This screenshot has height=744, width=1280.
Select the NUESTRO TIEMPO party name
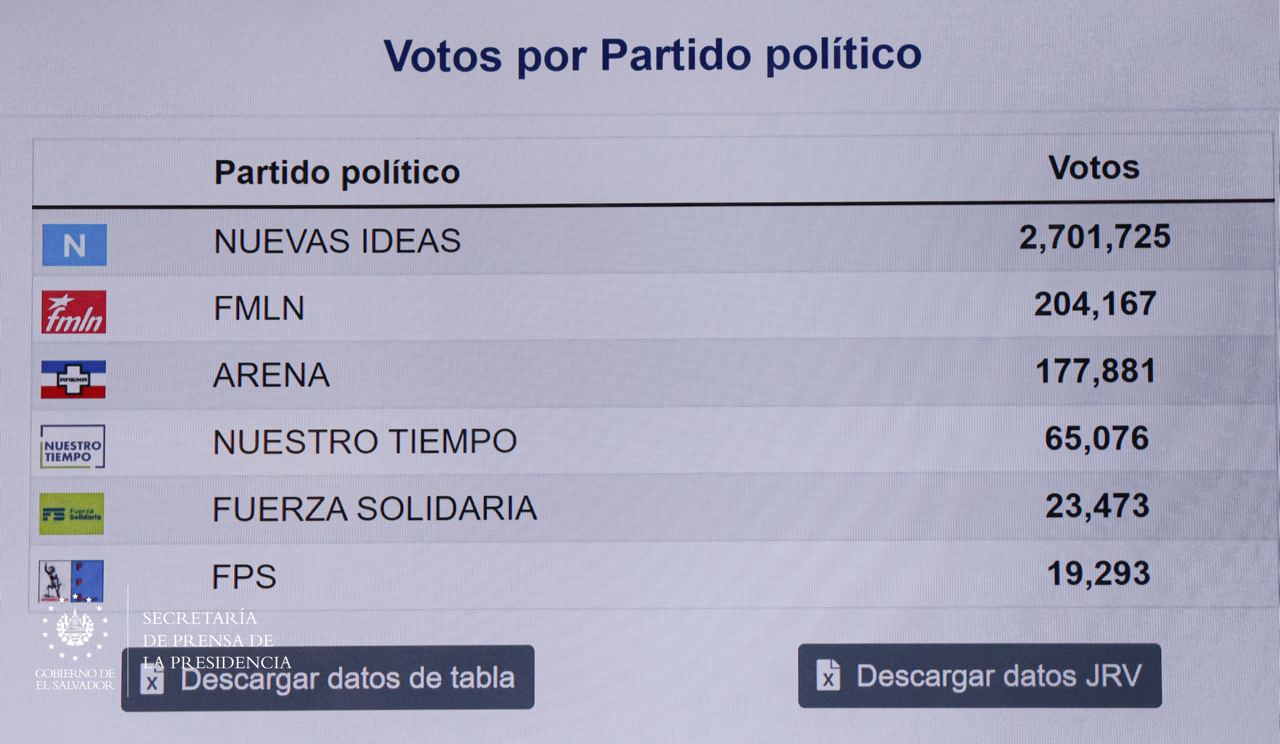coord(365,441)
